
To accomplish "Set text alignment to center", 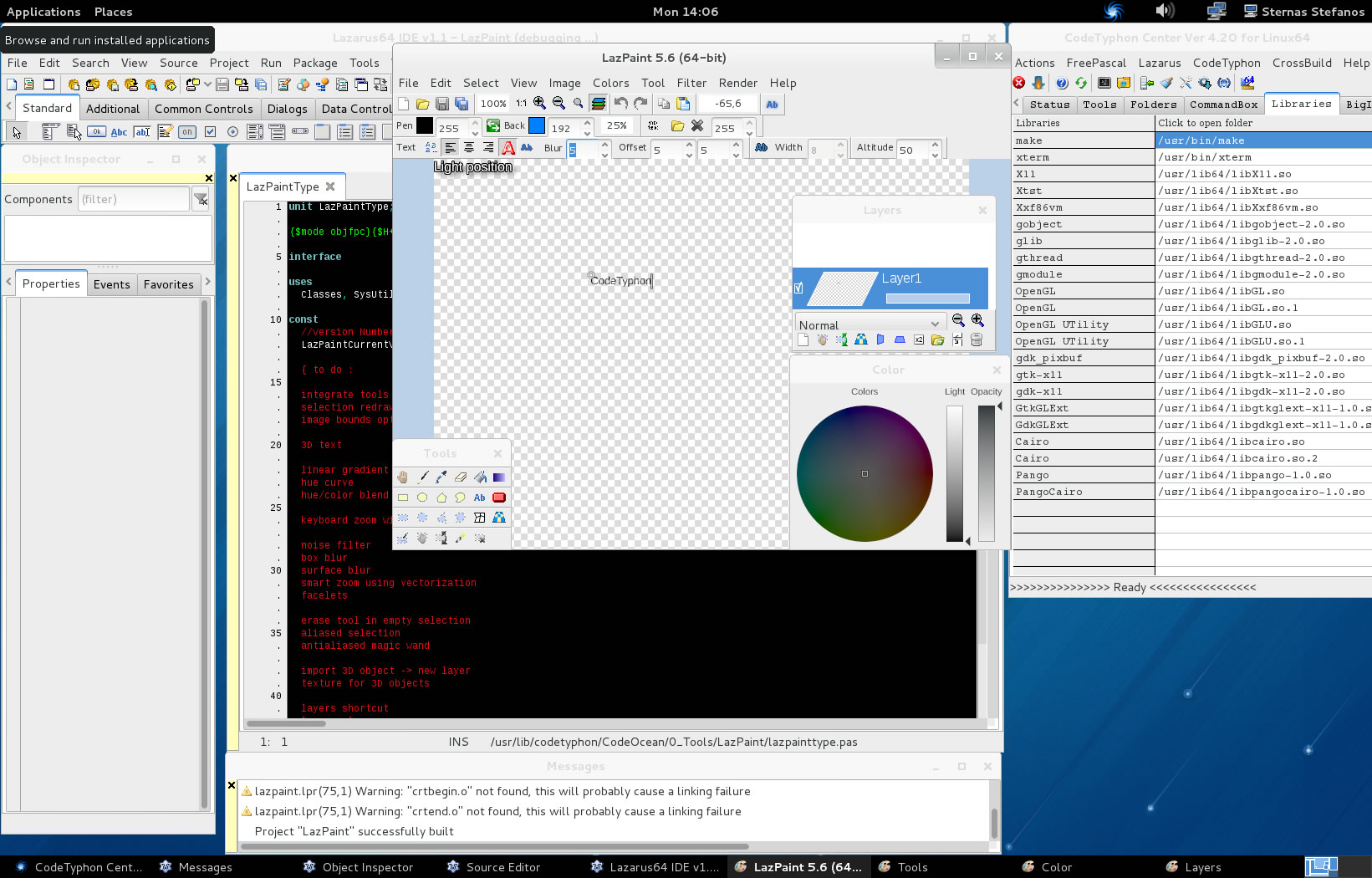I will coord(469,148).
